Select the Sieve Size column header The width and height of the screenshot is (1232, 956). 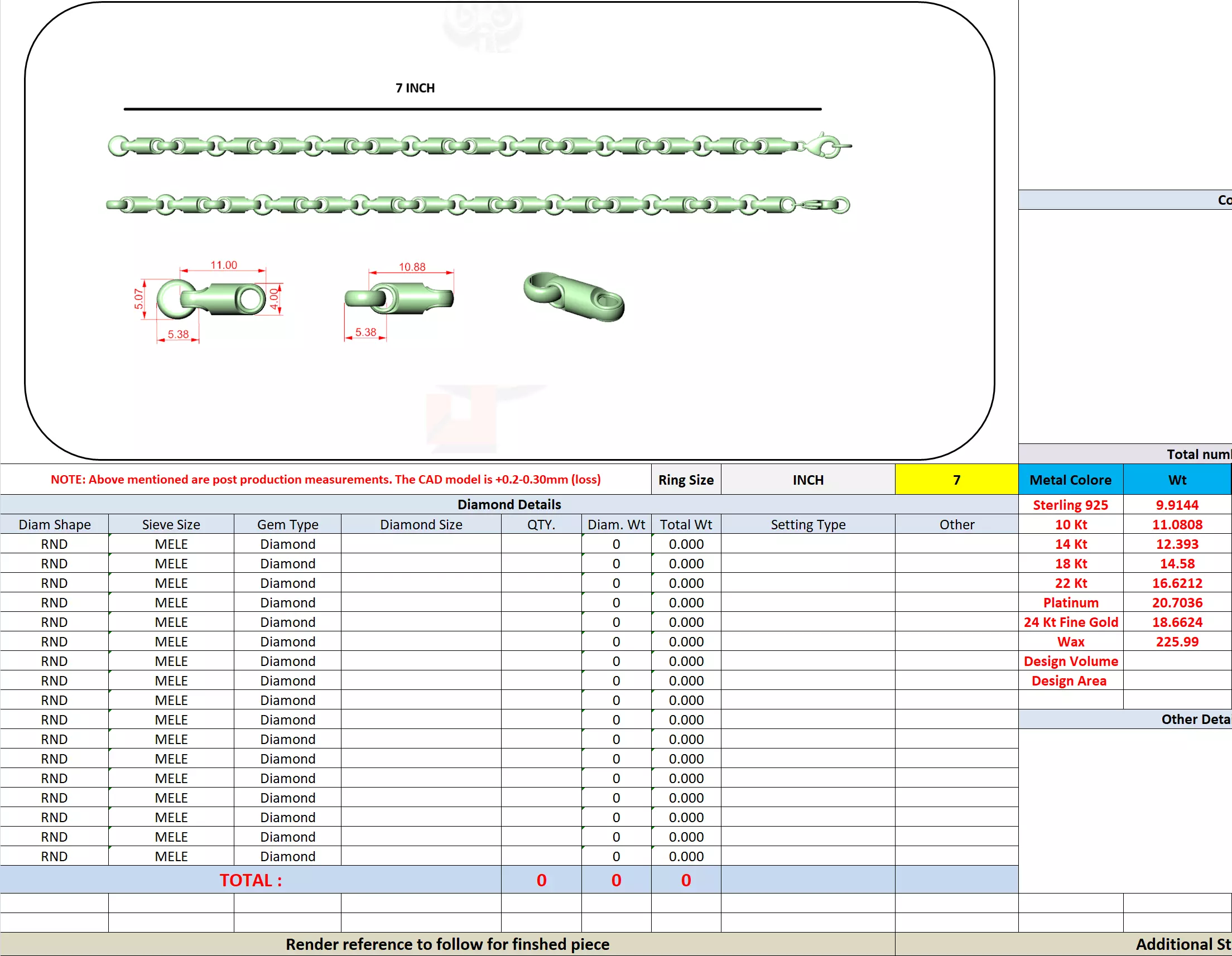(171, 524)
